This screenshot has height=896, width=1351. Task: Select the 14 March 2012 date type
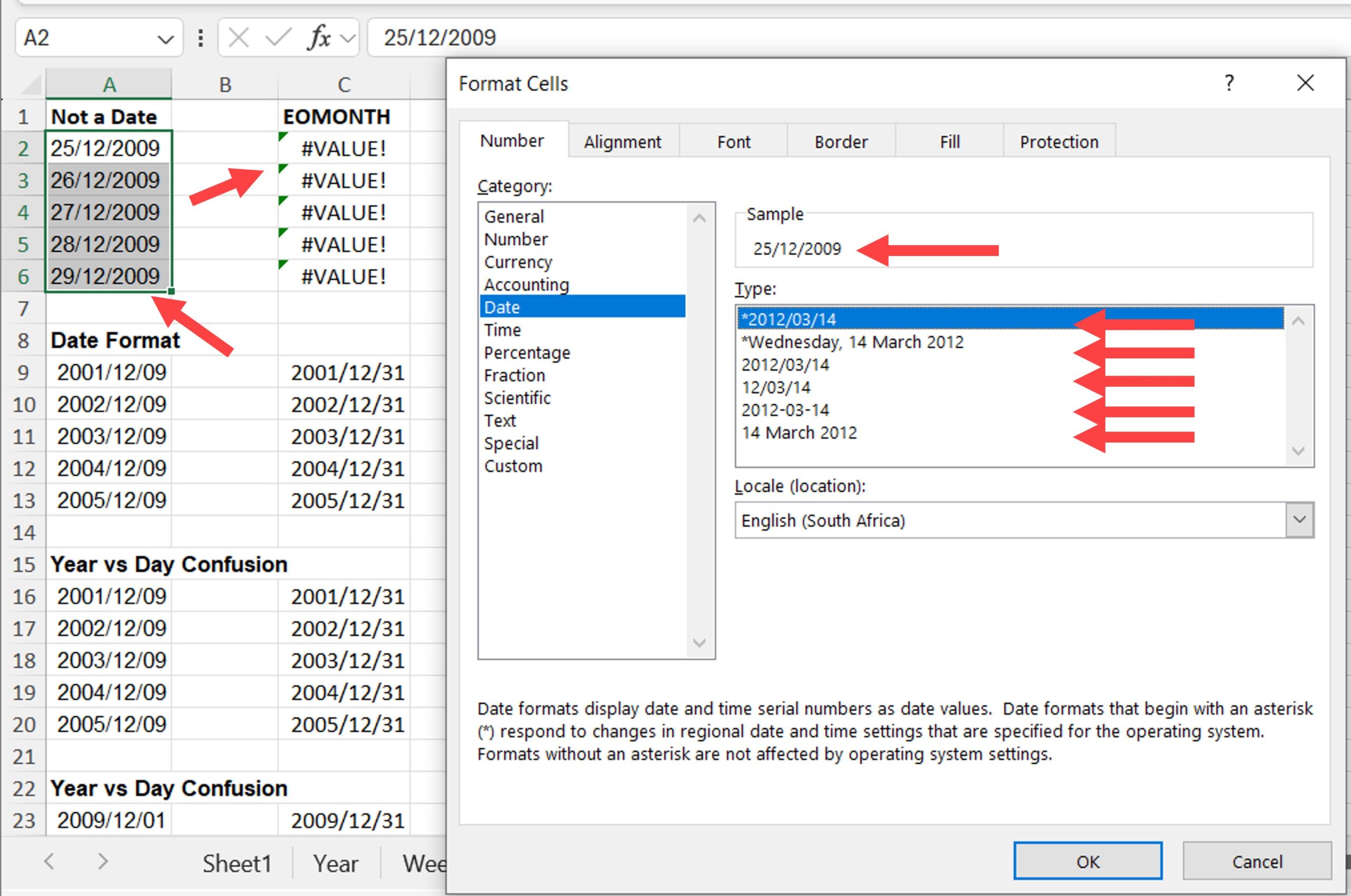click(x=799, y=433)
